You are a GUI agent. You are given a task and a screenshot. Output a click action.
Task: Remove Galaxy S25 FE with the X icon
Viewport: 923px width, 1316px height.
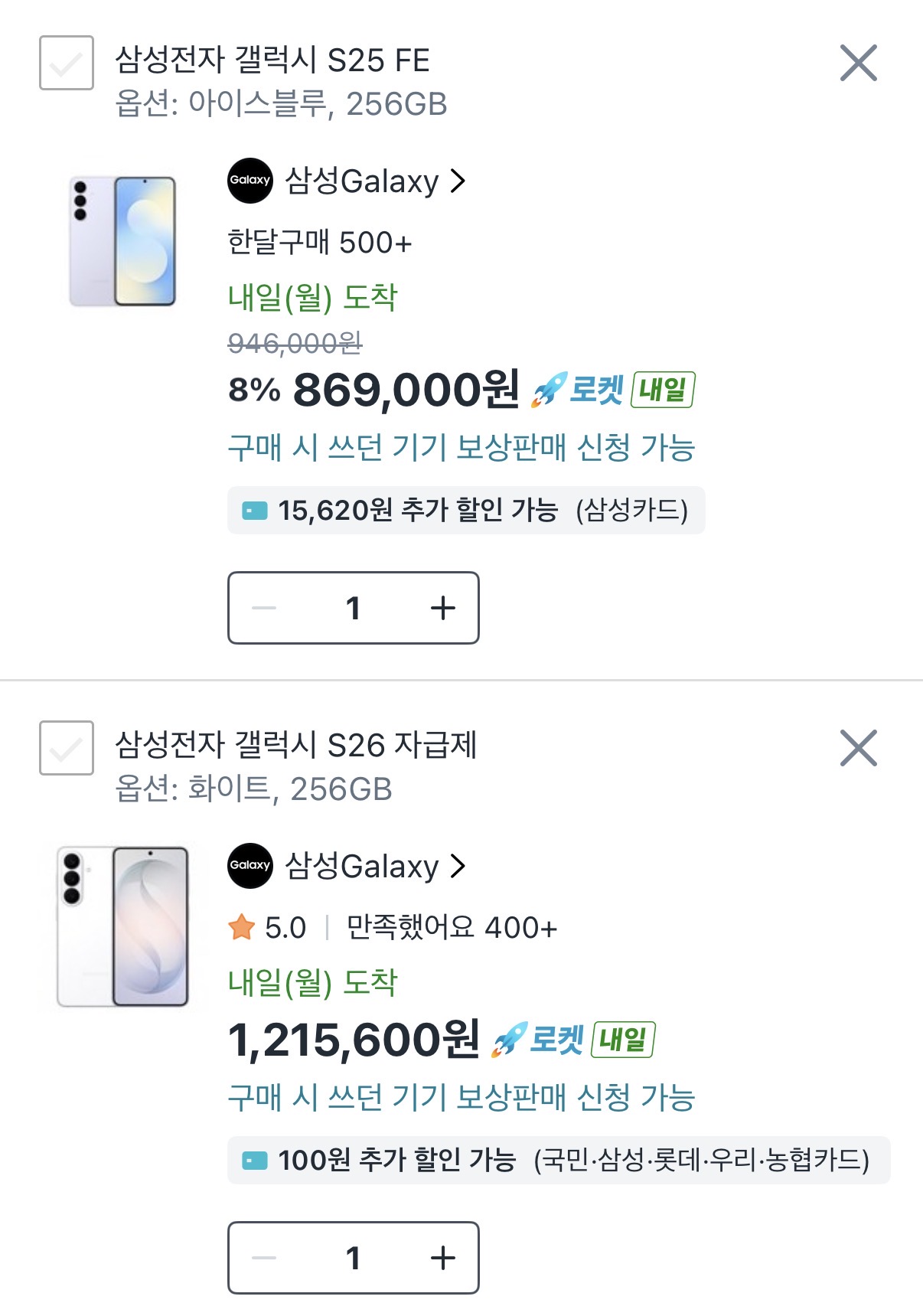pos(858,63)
